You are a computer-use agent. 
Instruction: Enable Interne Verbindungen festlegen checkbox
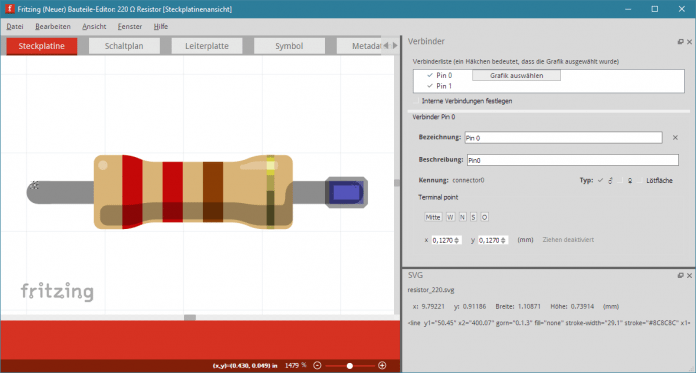[416, 101]
